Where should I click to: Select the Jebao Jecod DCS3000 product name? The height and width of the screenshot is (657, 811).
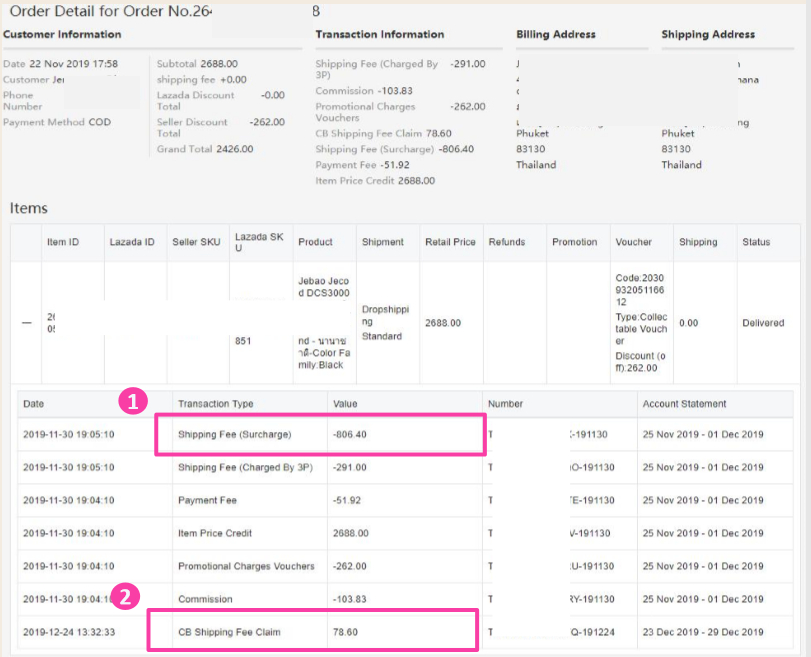pos(323,287)
